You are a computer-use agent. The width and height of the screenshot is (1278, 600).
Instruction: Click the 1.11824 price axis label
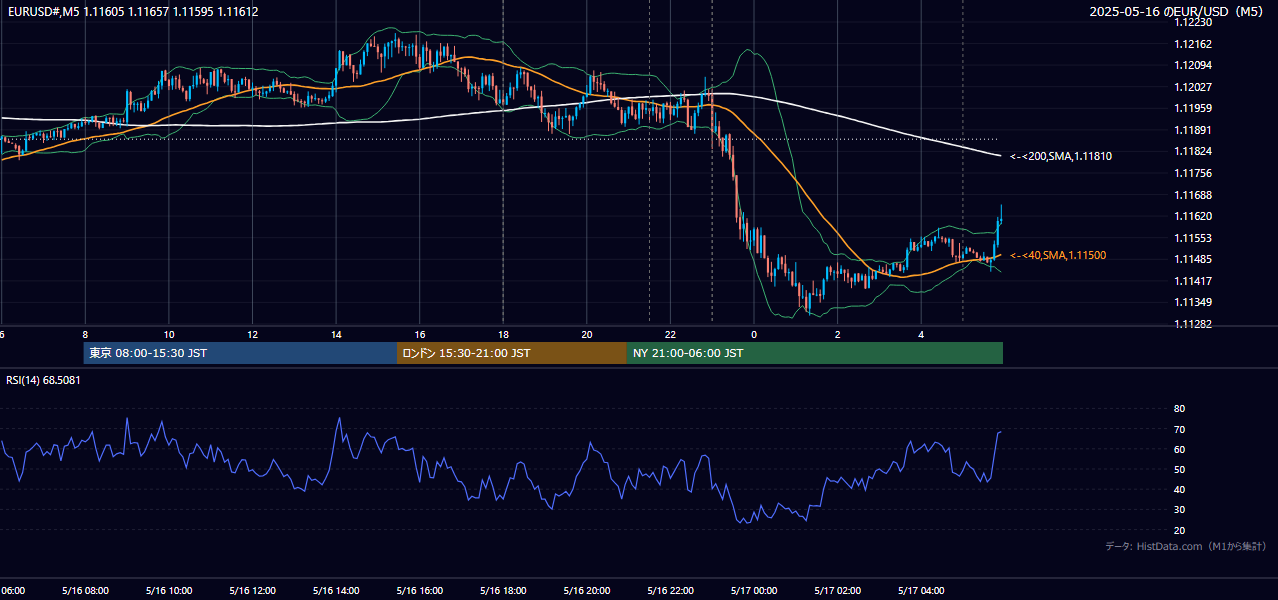tap(1193, 151)
